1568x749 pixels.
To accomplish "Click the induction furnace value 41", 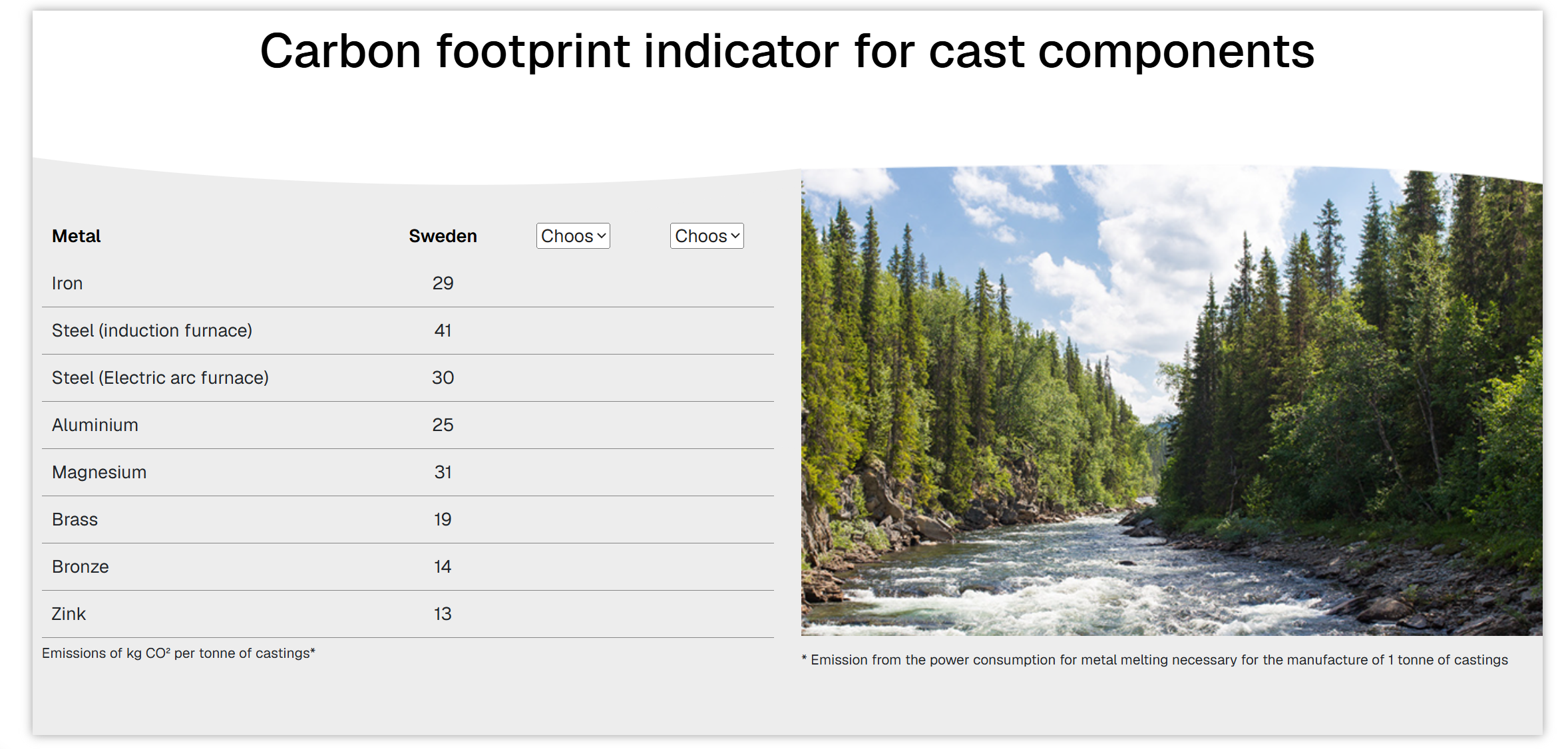I will pos(443,331).
